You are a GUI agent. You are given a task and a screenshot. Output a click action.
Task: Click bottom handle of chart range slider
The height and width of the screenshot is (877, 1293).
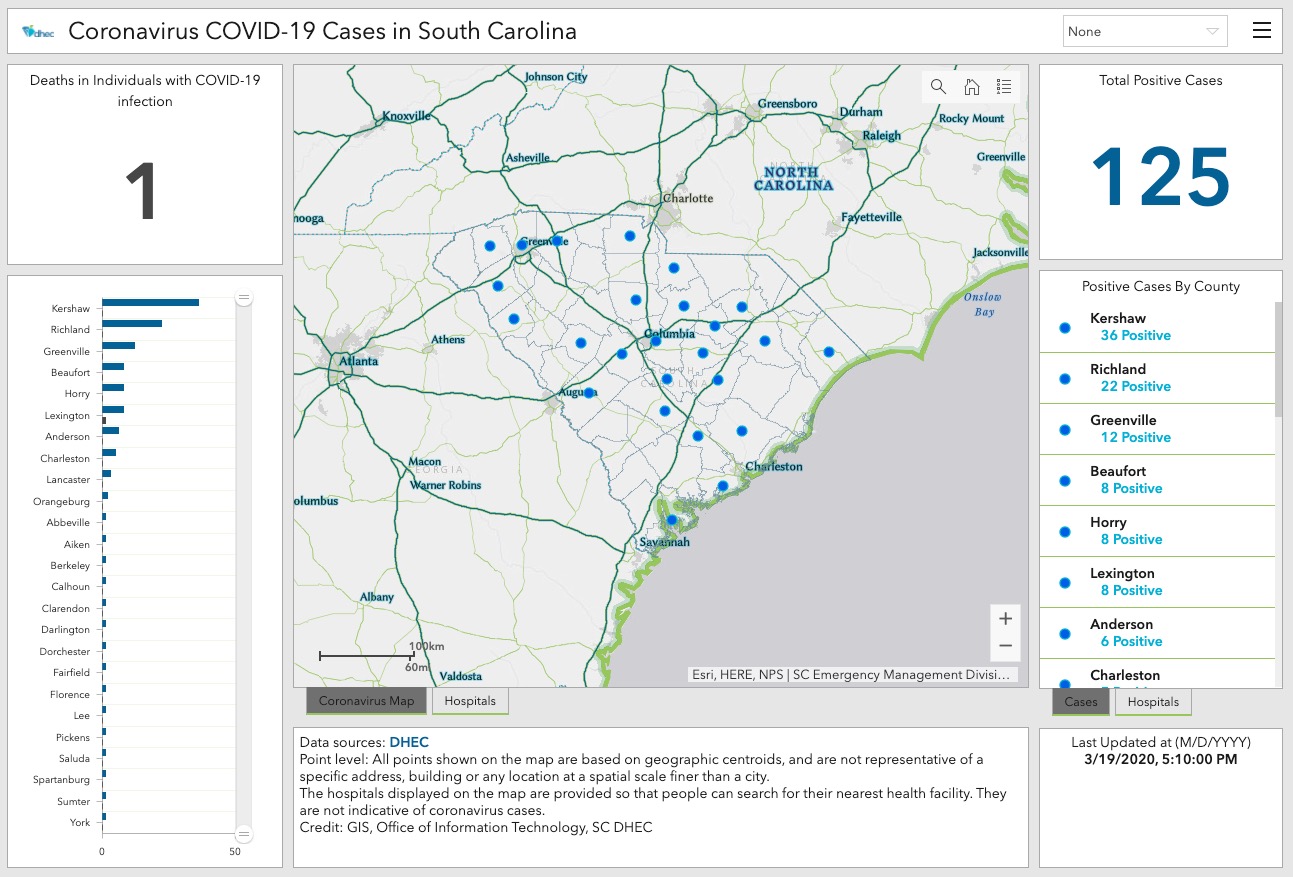(243, 833)
